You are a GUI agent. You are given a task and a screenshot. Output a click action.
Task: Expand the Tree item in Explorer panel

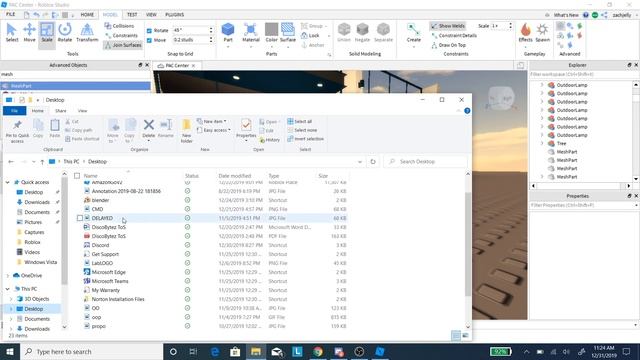542,143
